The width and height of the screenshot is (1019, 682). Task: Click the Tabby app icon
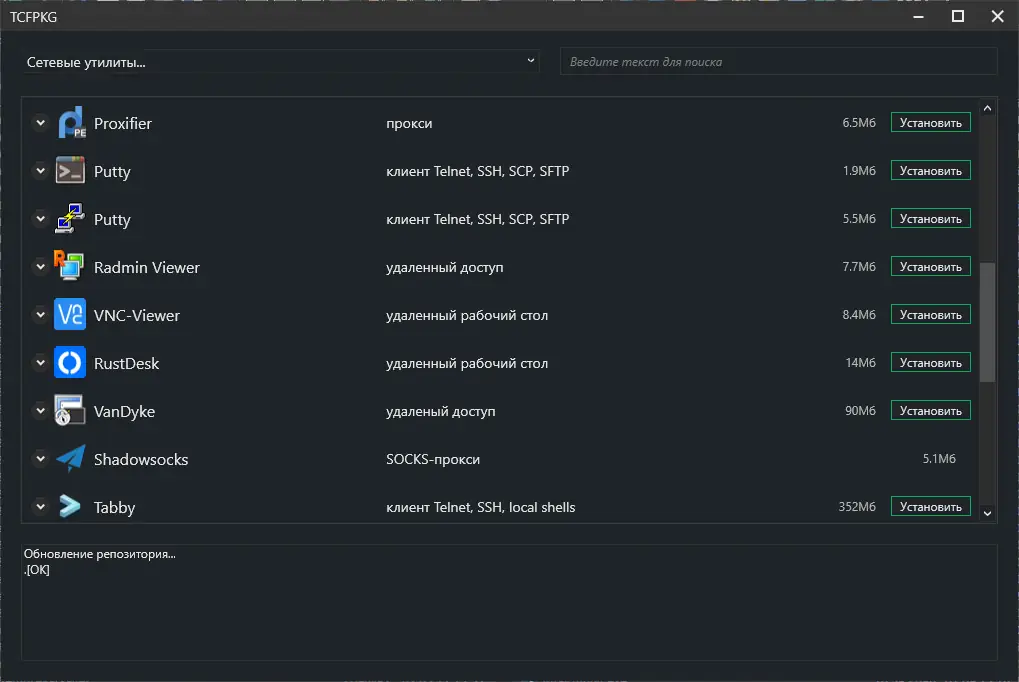tap(70, 507)
